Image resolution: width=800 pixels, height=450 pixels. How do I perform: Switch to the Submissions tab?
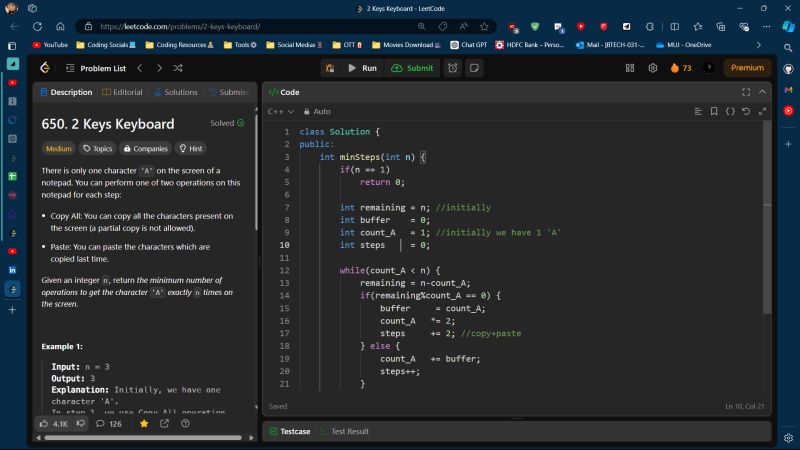click(230, 92)
